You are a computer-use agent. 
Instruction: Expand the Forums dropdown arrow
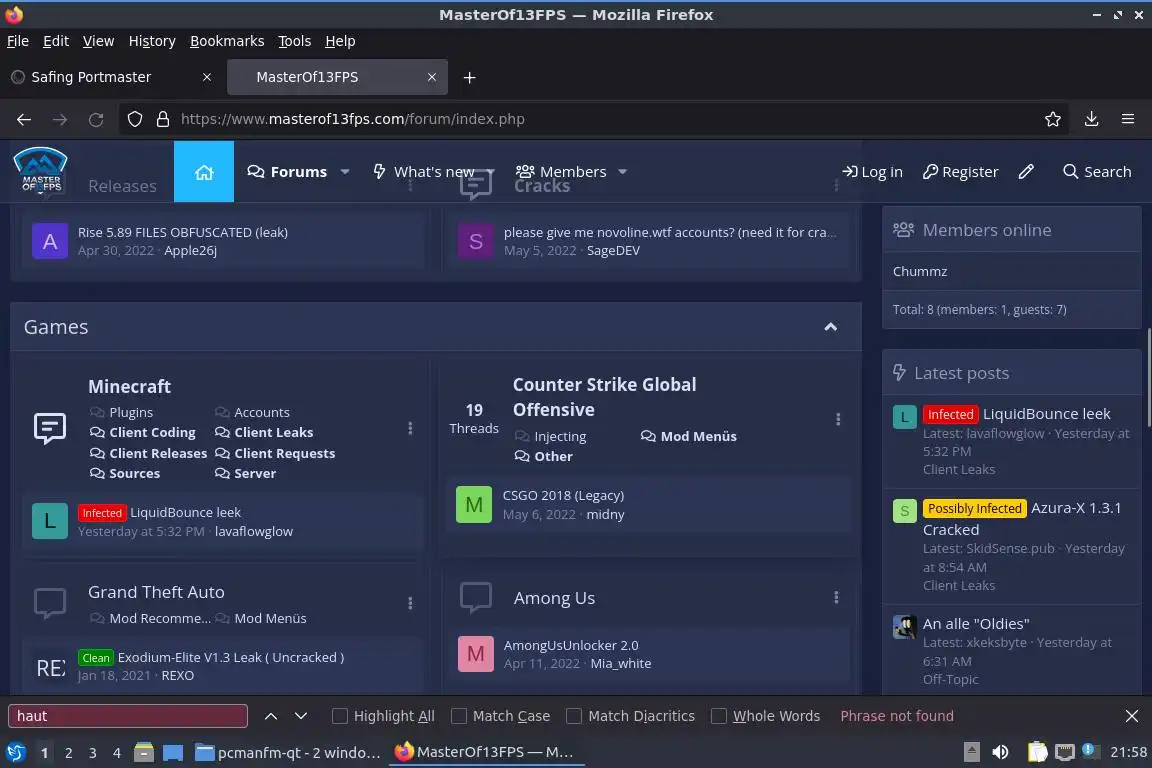(345, 172)
